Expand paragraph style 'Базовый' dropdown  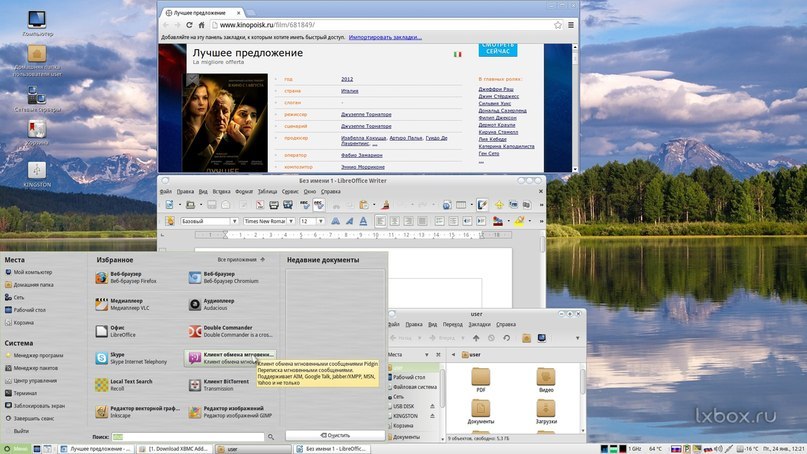[236, 221]
